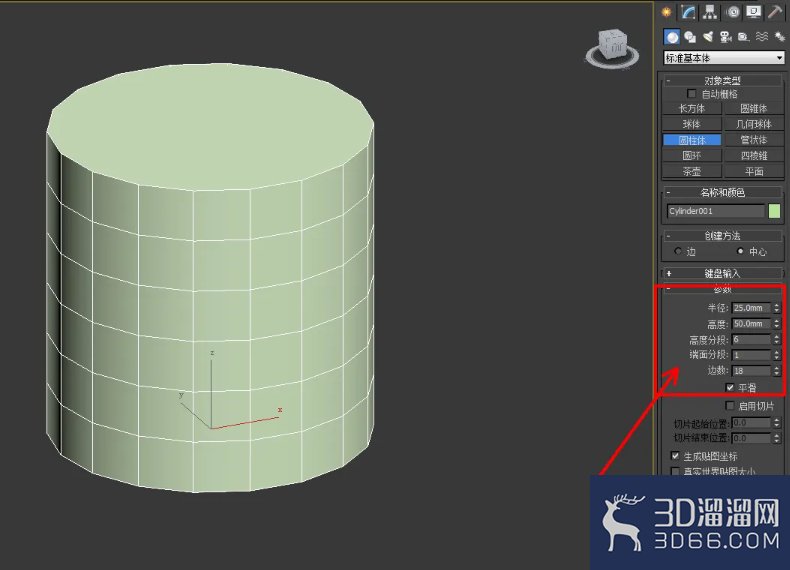Click the Cylinder001 name field
The height and width of the screenshot is (570, 790).
tap(715, 211)
